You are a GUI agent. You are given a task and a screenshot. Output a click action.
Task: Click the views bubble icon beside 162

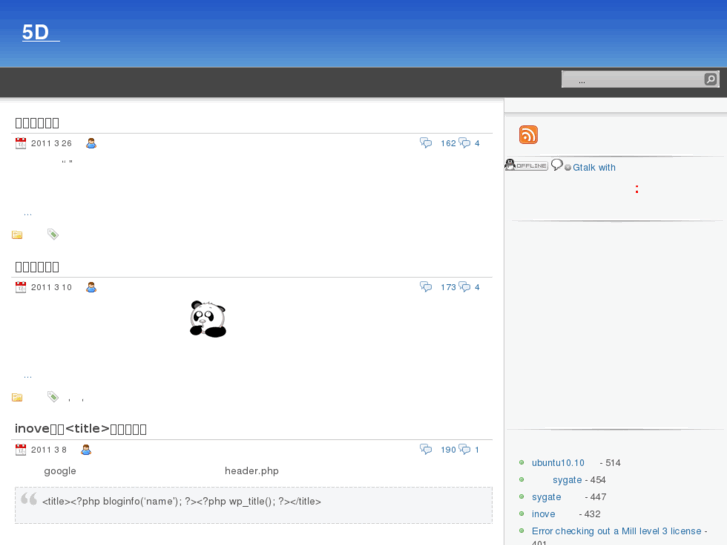coord(426,143)
